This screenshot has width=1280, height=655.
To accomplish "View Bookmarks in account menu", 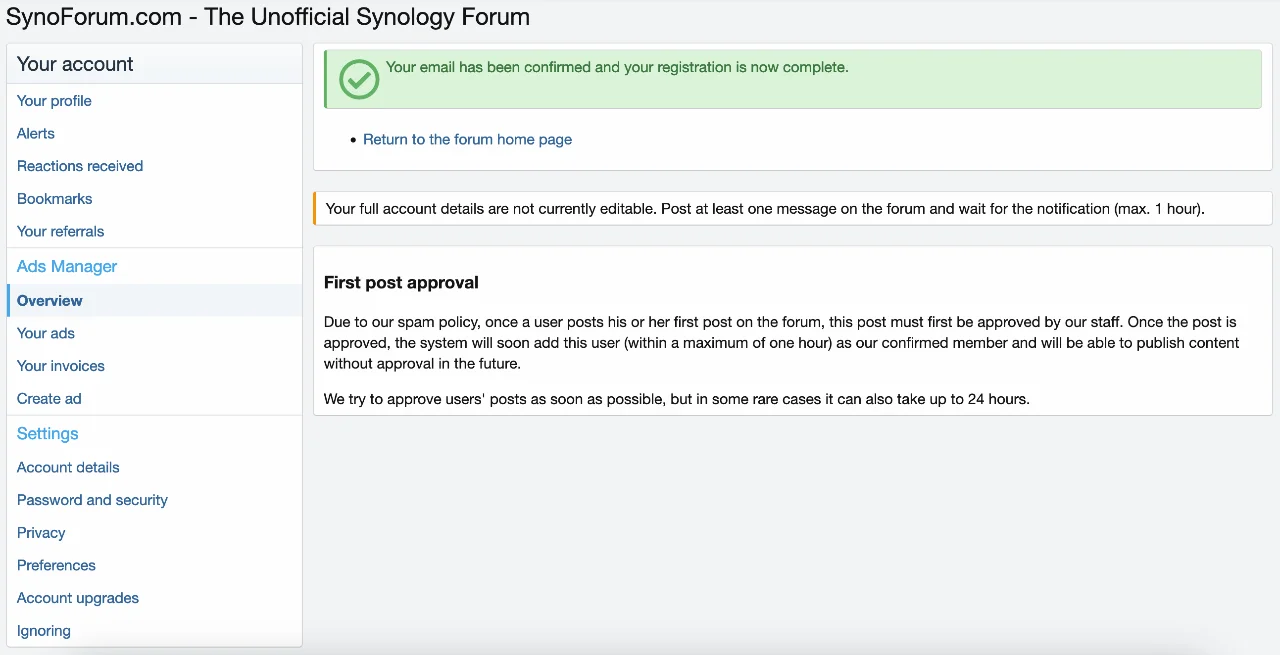I will [55, 198].
